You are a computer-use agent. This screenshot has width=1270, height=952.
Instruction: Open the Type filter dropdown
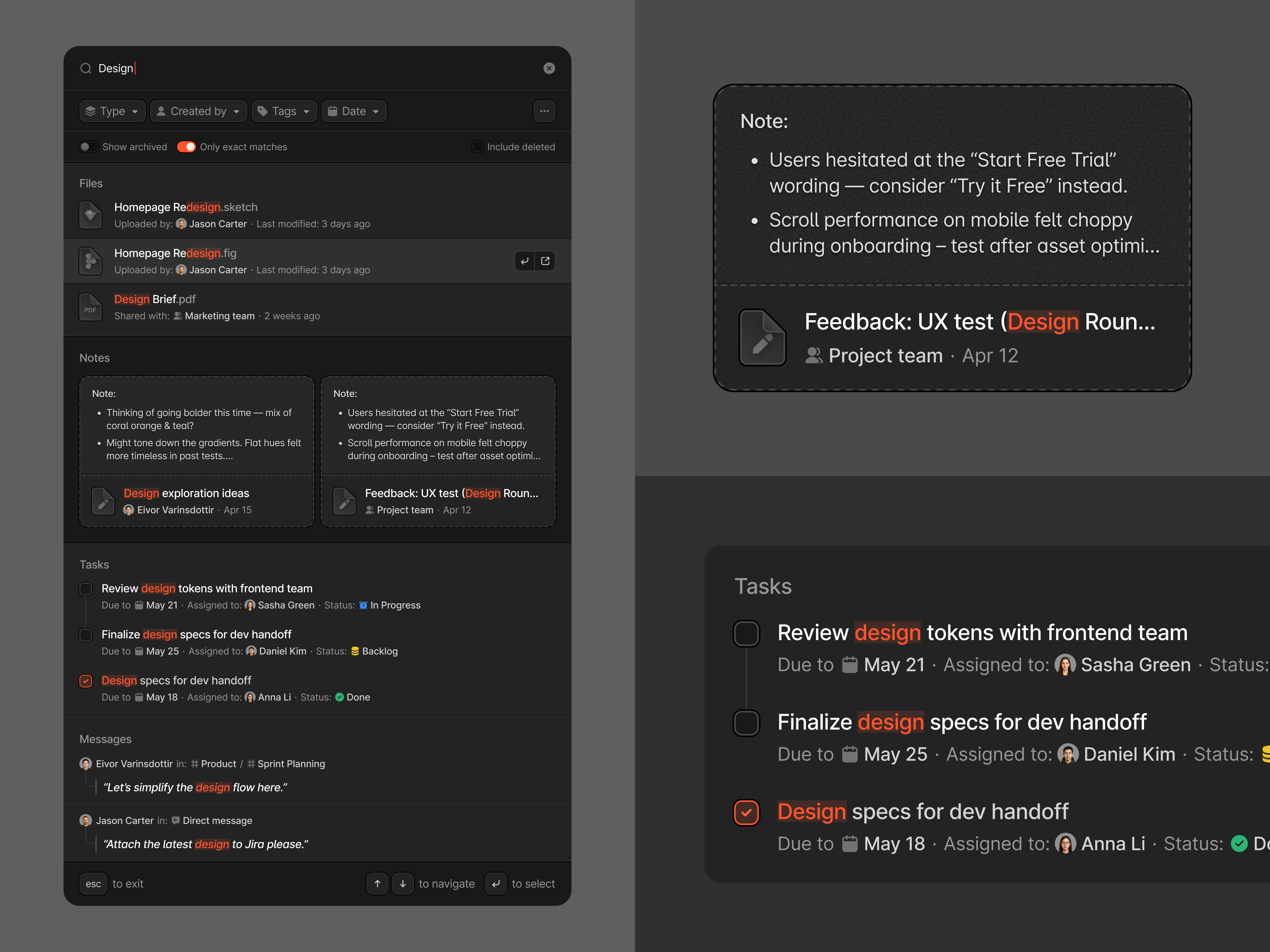(112, 111)
